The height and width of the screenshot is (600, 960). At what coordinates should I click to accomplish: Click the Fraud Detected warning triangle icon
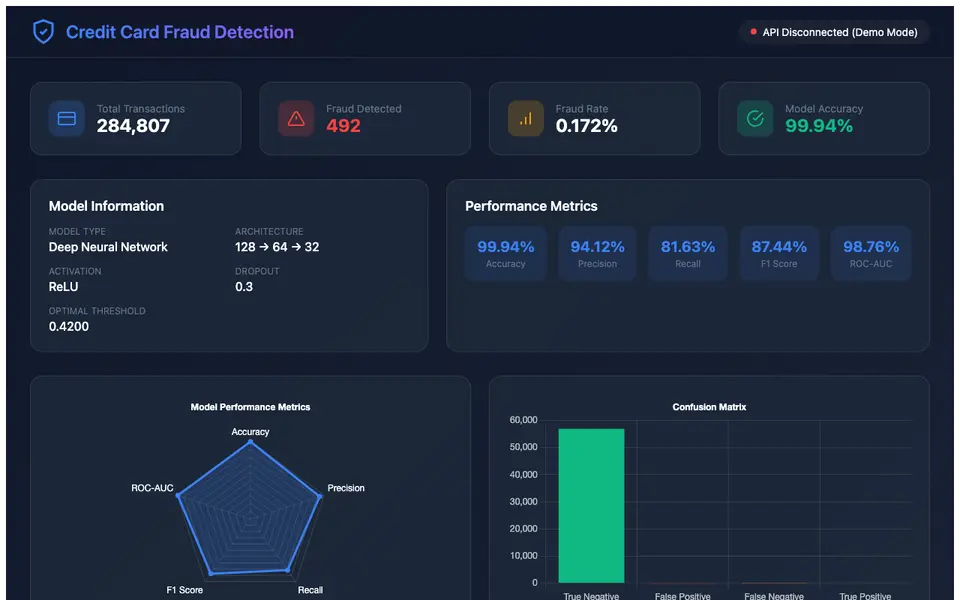point(296,118)
